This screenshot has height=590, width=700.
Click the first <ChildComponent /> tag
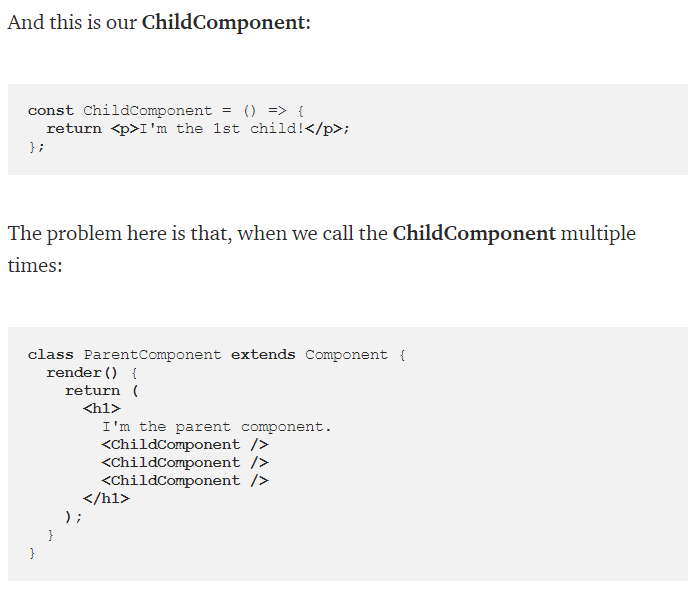click(x=184, y=444)
